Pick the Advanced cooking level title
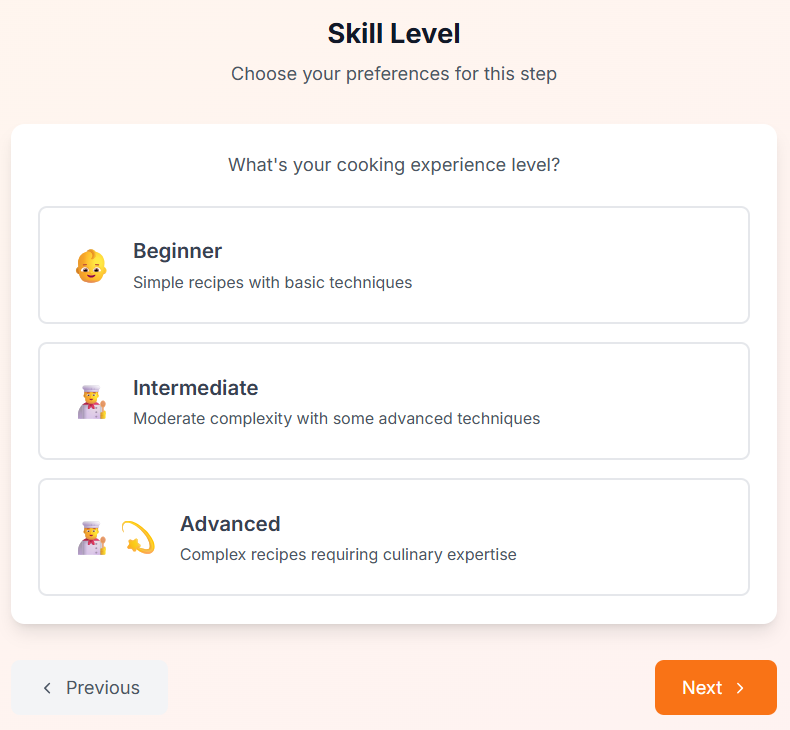Viewport: 790px width, 730px height. (230, 524)
